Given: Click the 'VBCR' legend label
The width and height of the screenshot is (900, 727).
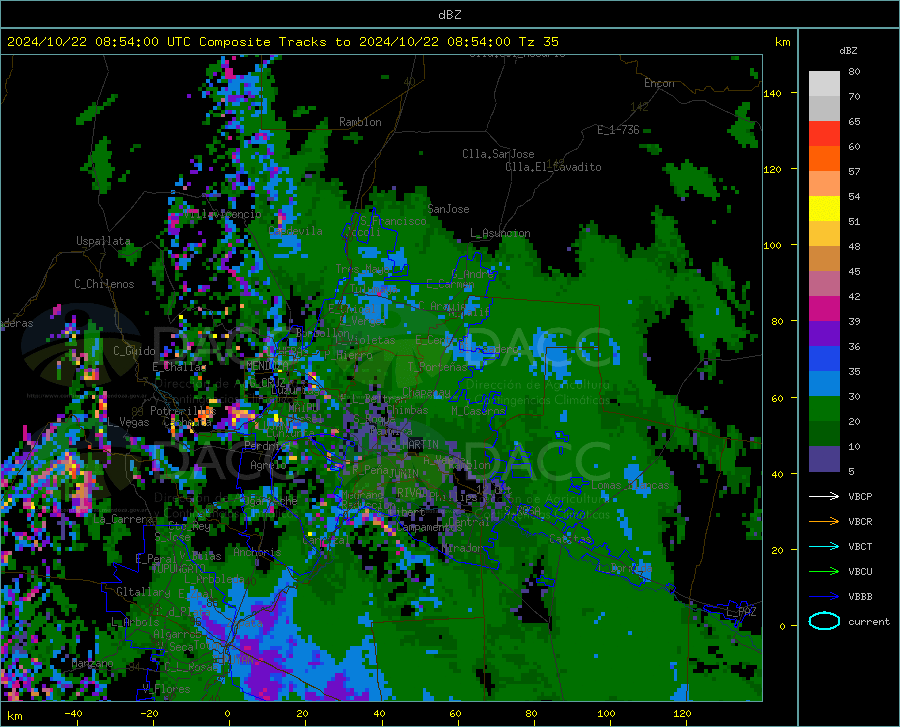Looking at the screenshot, I should coord(860,522).
